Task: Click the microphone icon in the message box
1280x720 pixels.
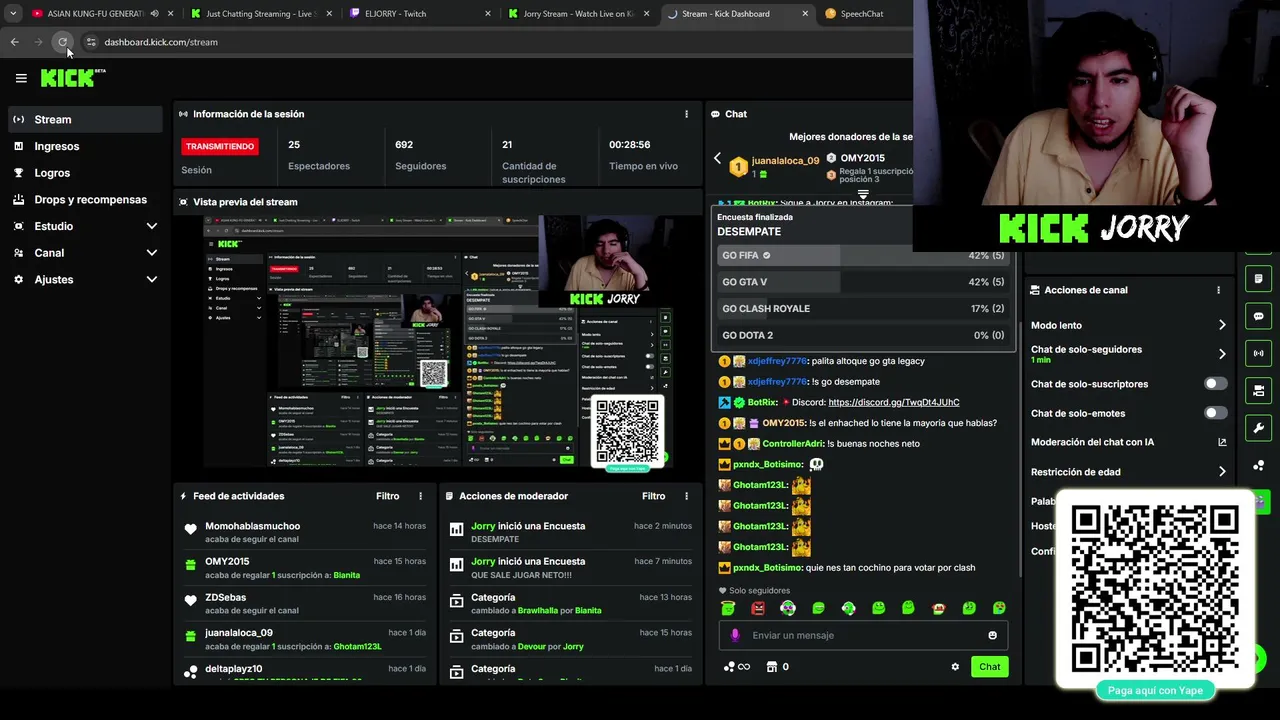Action: pyautogui.click(x=735, y=635)
